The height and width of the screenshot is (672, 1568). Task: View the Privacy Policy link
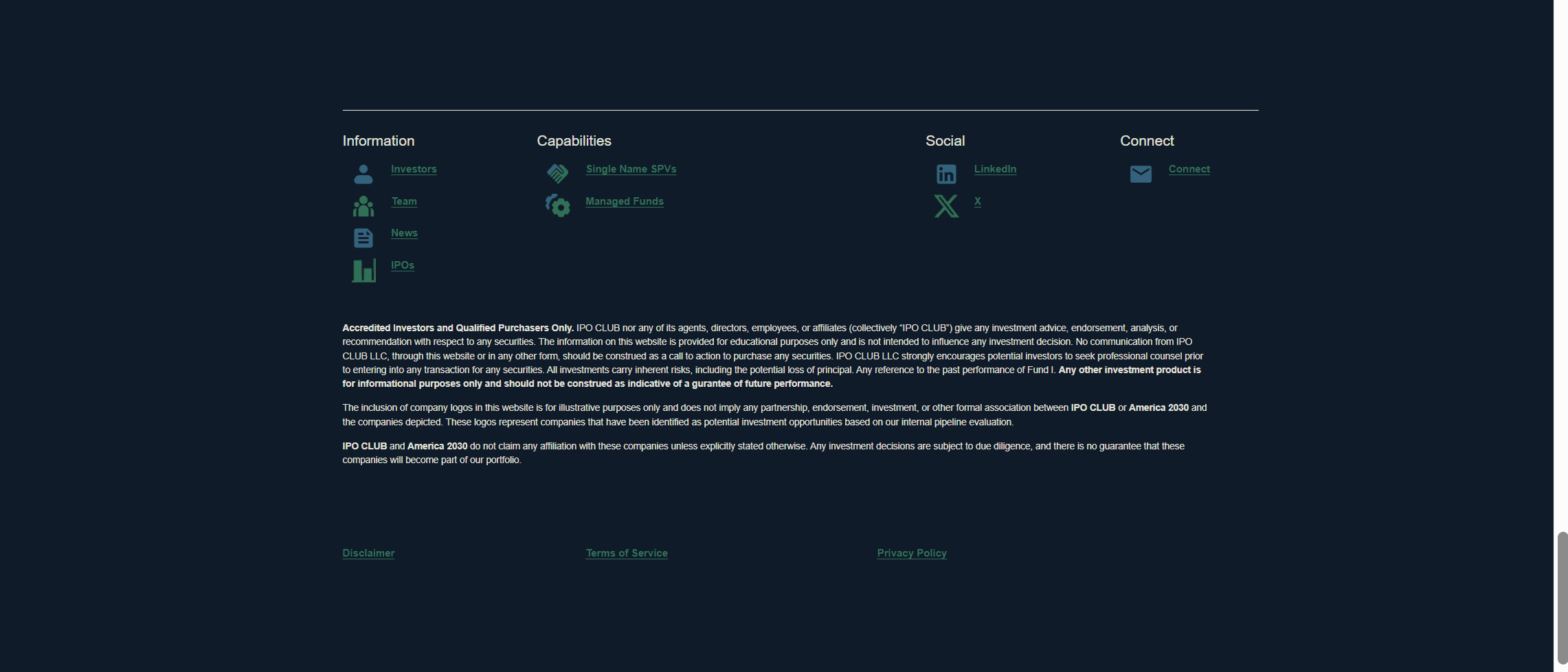912,553
